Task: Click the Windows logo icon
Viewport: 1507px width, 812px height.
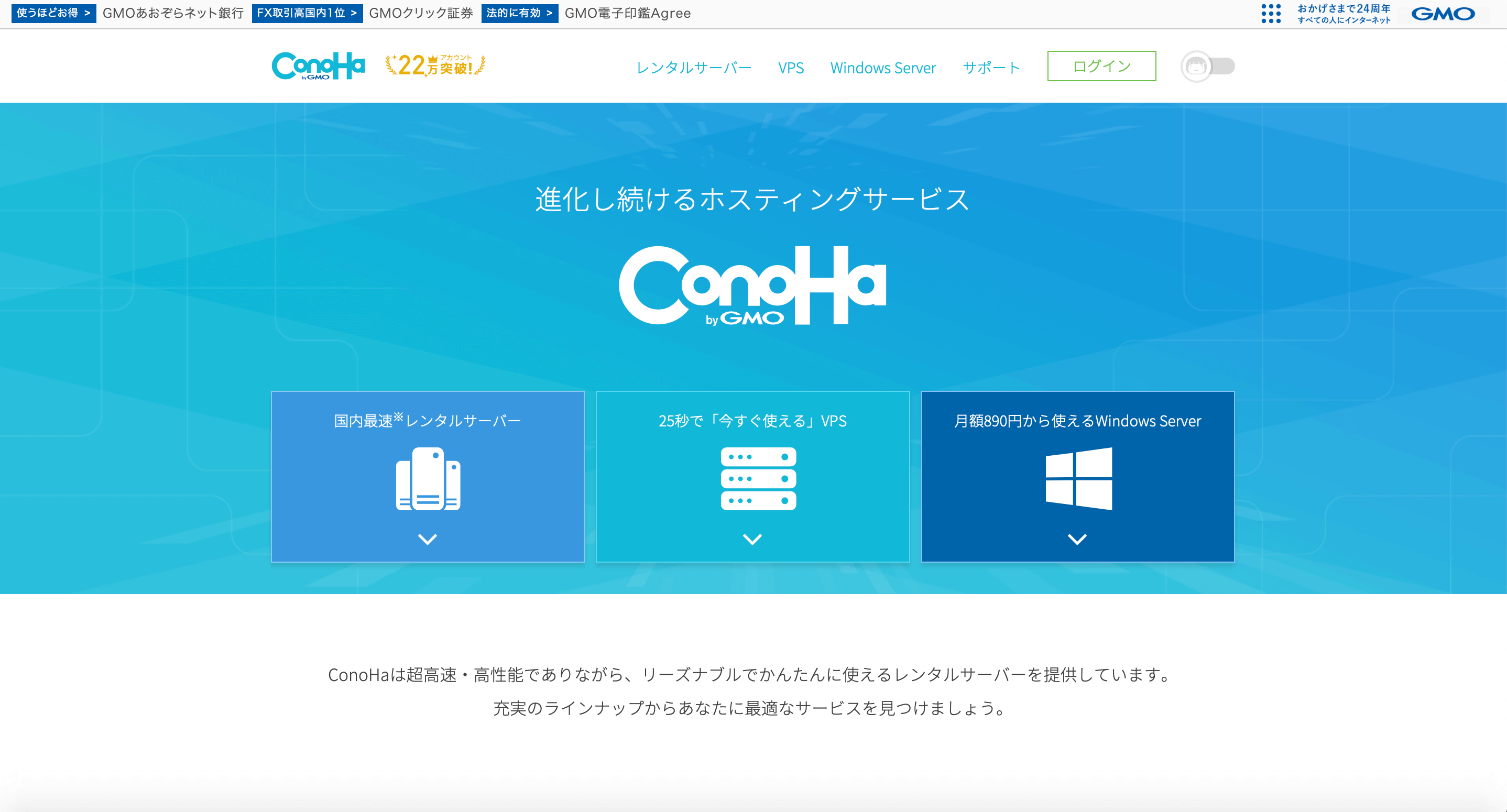Action: pyautogui.click(x=1078, y=478)
